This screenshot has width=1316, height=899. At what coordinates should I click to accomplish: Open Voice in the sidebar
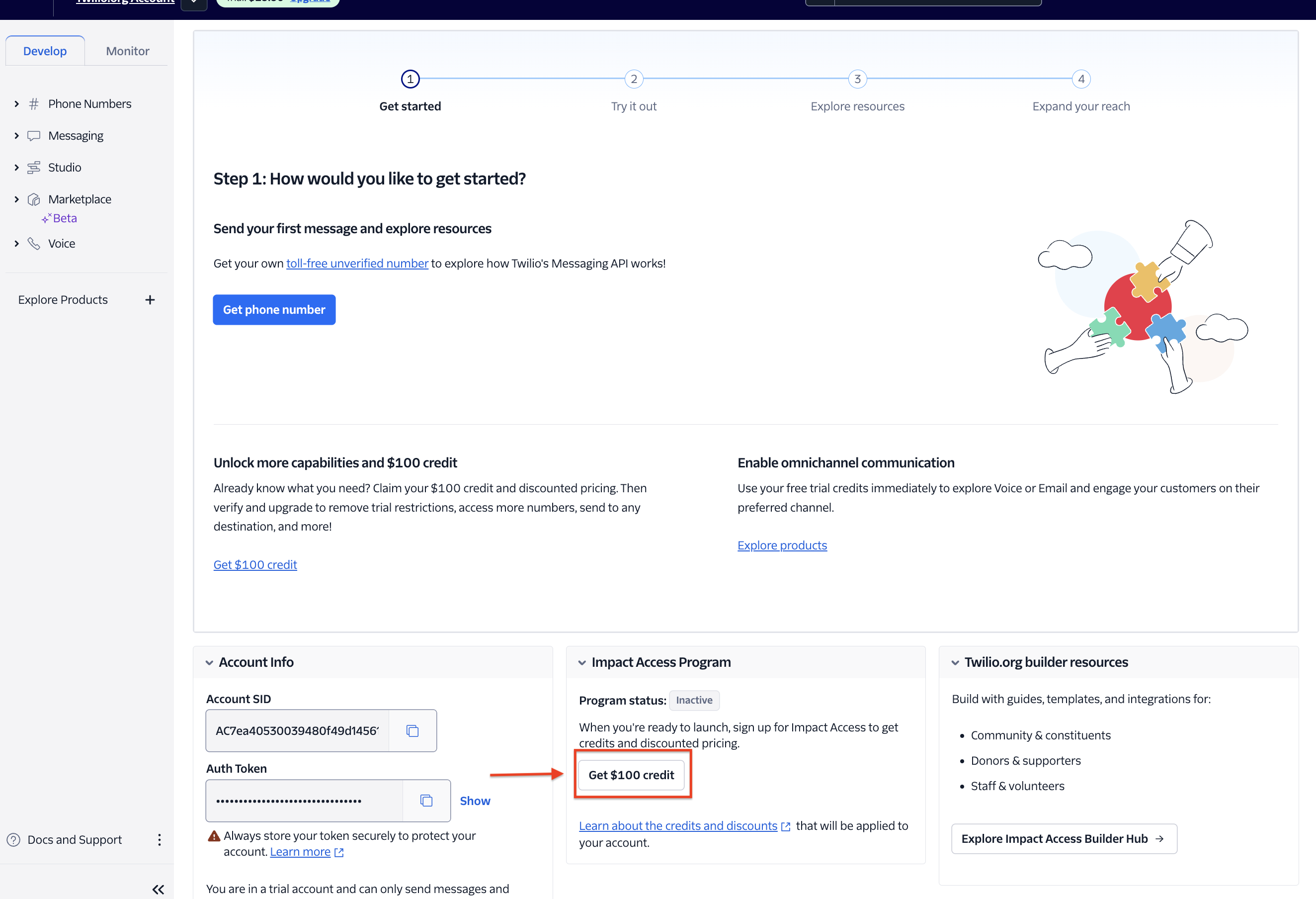coord(62,244)
